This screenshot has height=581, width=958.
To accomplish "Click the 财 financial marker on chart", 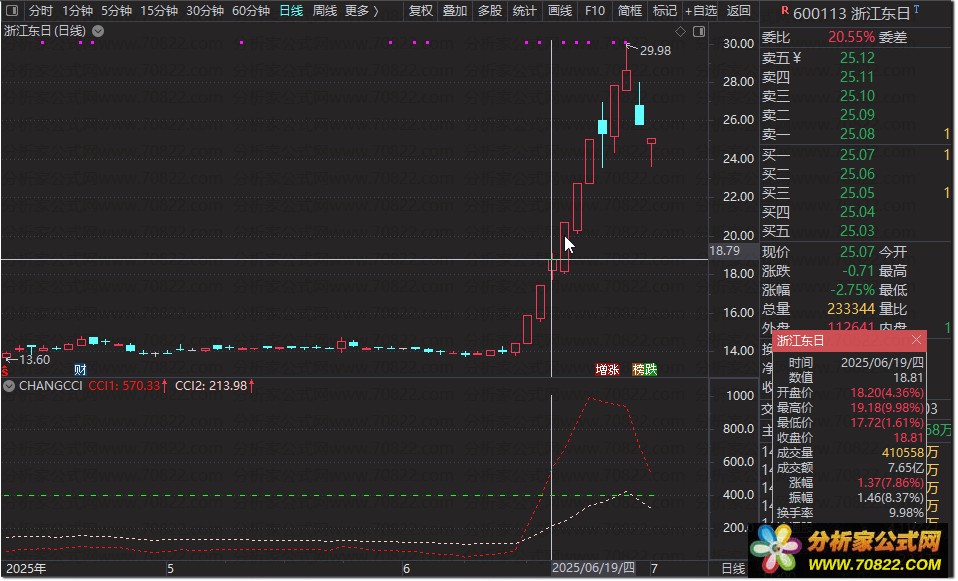I will click(80, 370).
